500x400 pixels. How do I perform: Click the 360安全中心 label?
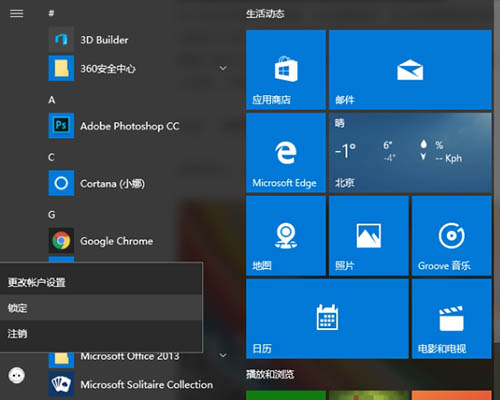(108, 69)
